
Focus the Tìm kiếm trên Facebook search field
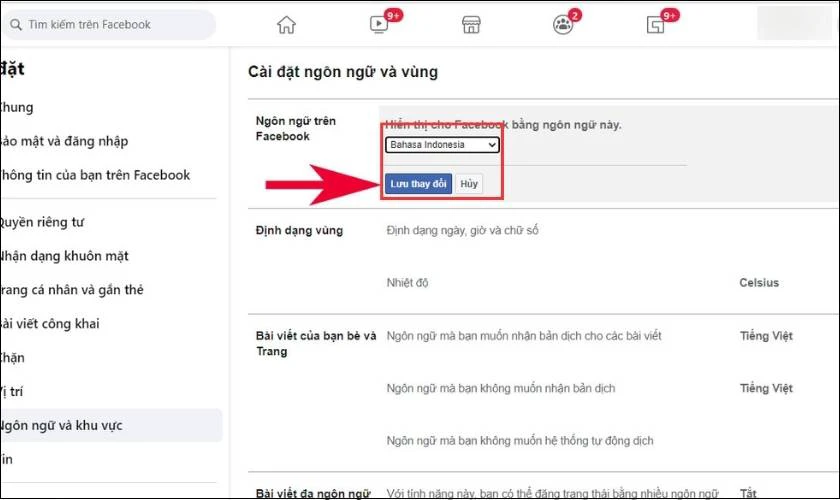pos(109,25)
